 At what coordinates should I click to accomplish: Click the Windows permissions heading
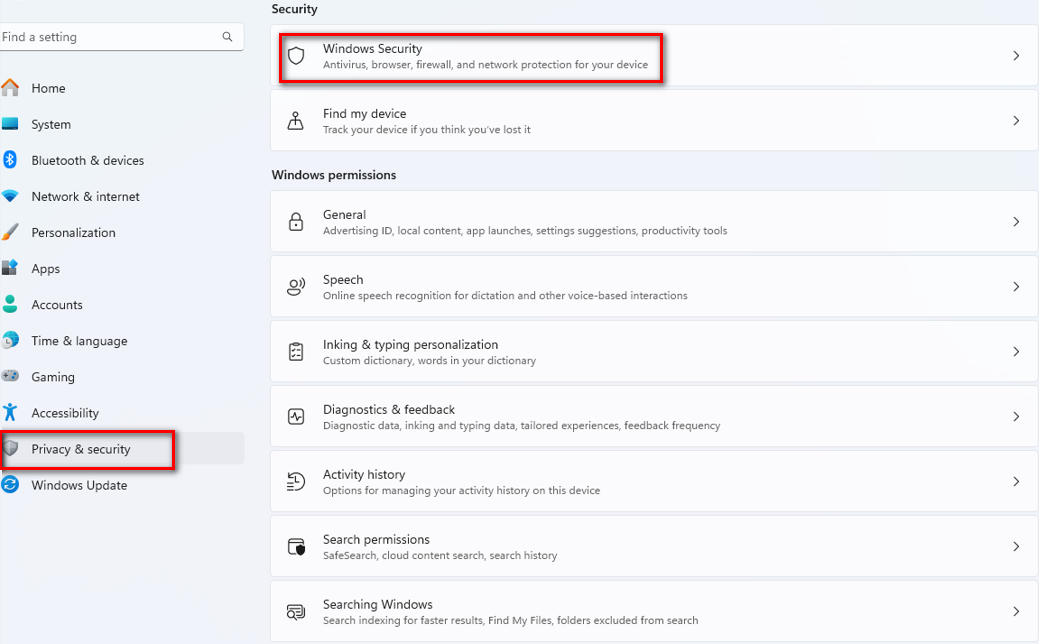[x=334, y=175]
